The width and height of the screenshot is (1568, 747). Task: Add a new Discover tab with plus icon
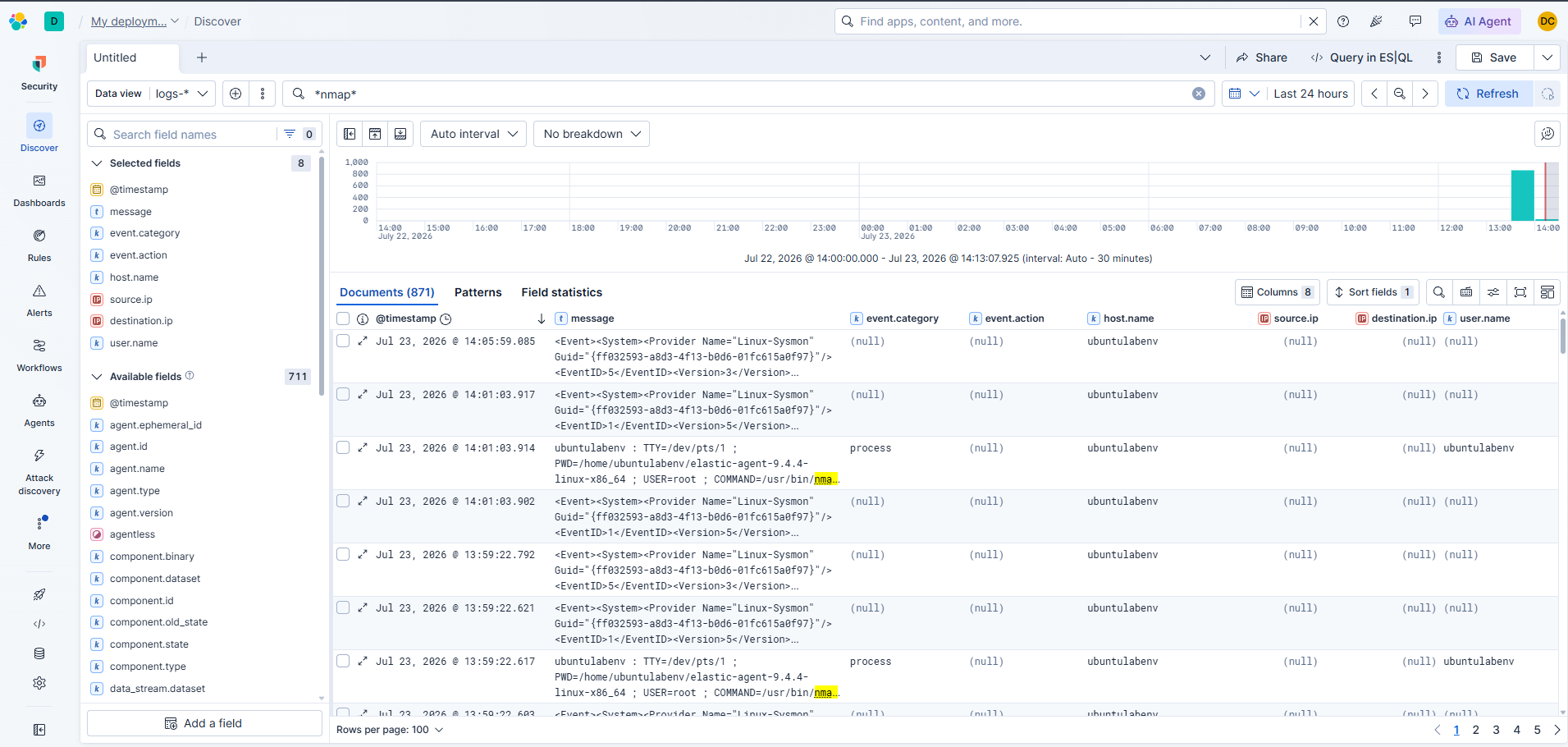point(202,57)
